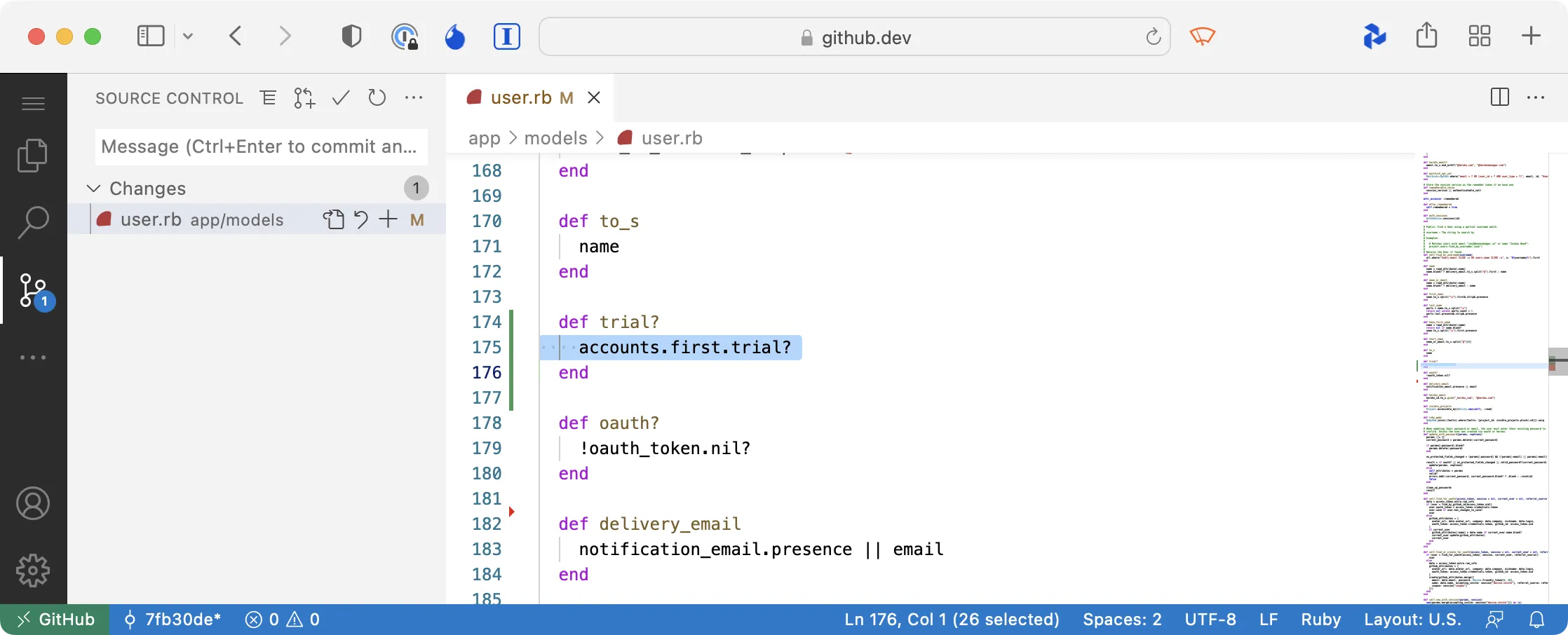Open the Search panel

pos(32,222)
